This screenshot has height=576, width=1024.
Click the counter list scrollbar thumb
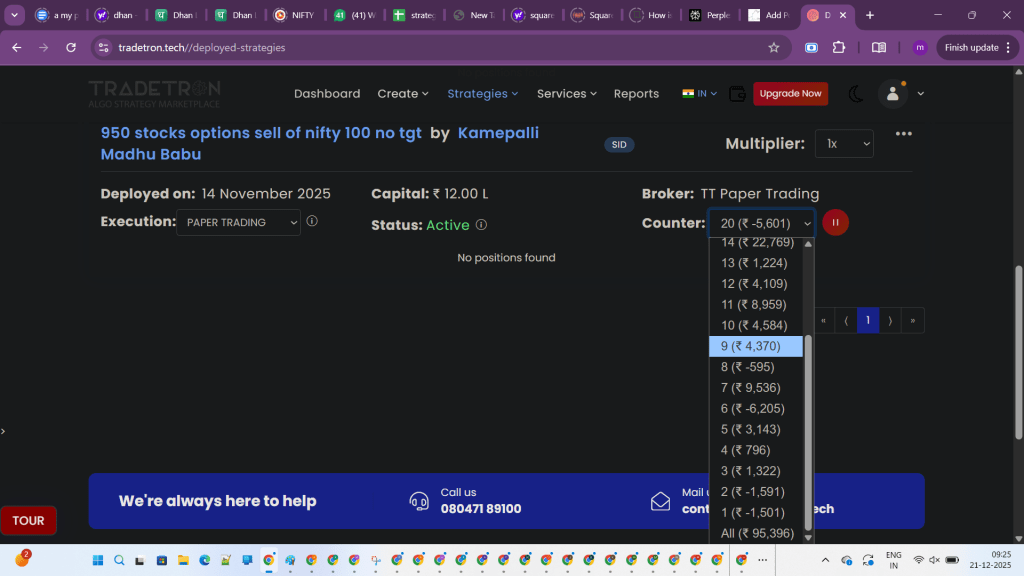tap(808, 430)
